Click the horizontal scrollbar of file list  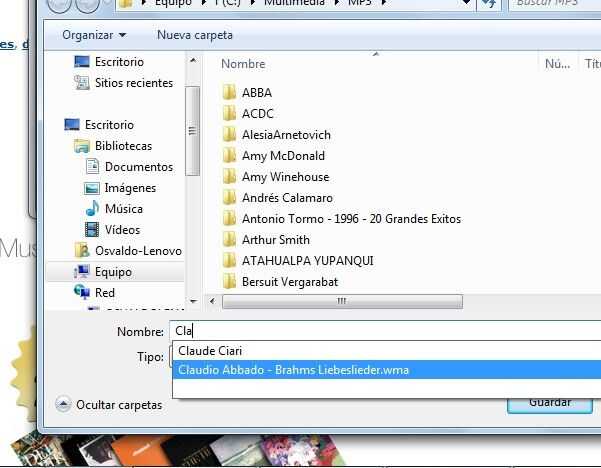342,301
